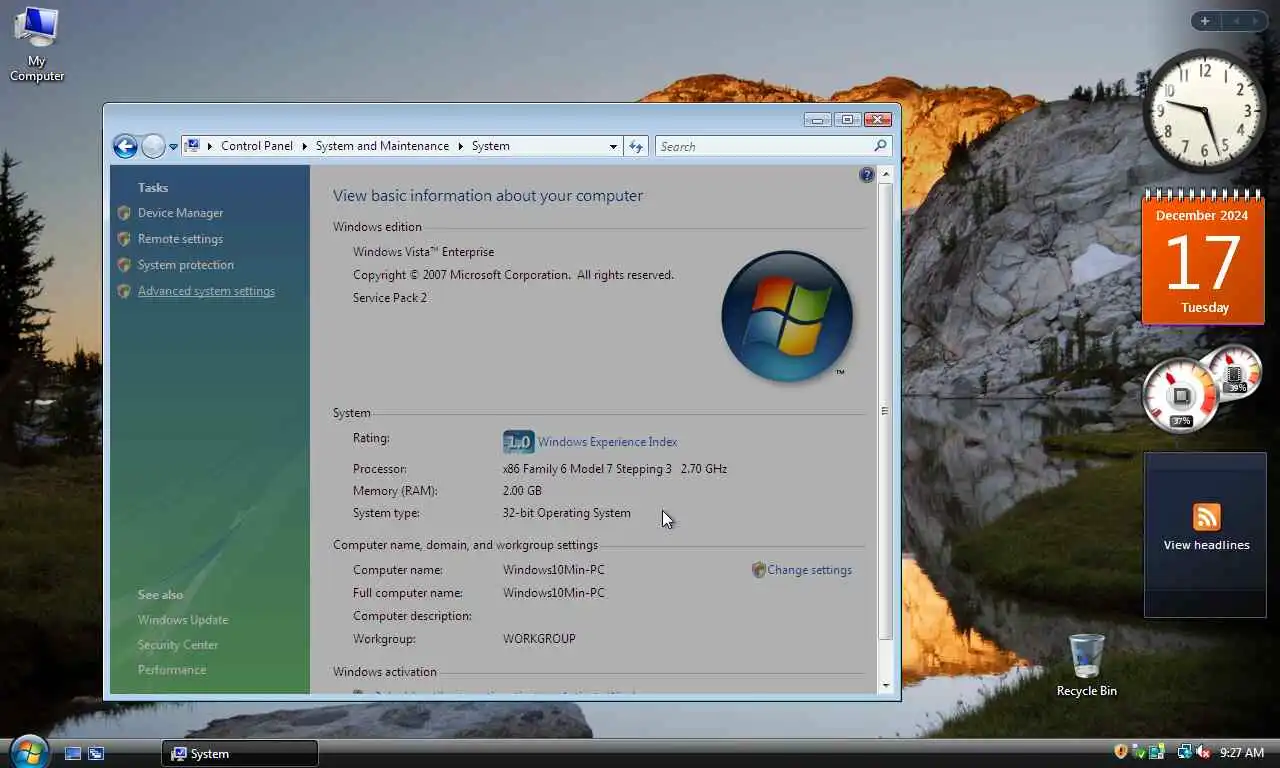Screen dimensions: 1280x768
Task: Click the green checkmark tray icon
Action: click(x=1139, y=751)
